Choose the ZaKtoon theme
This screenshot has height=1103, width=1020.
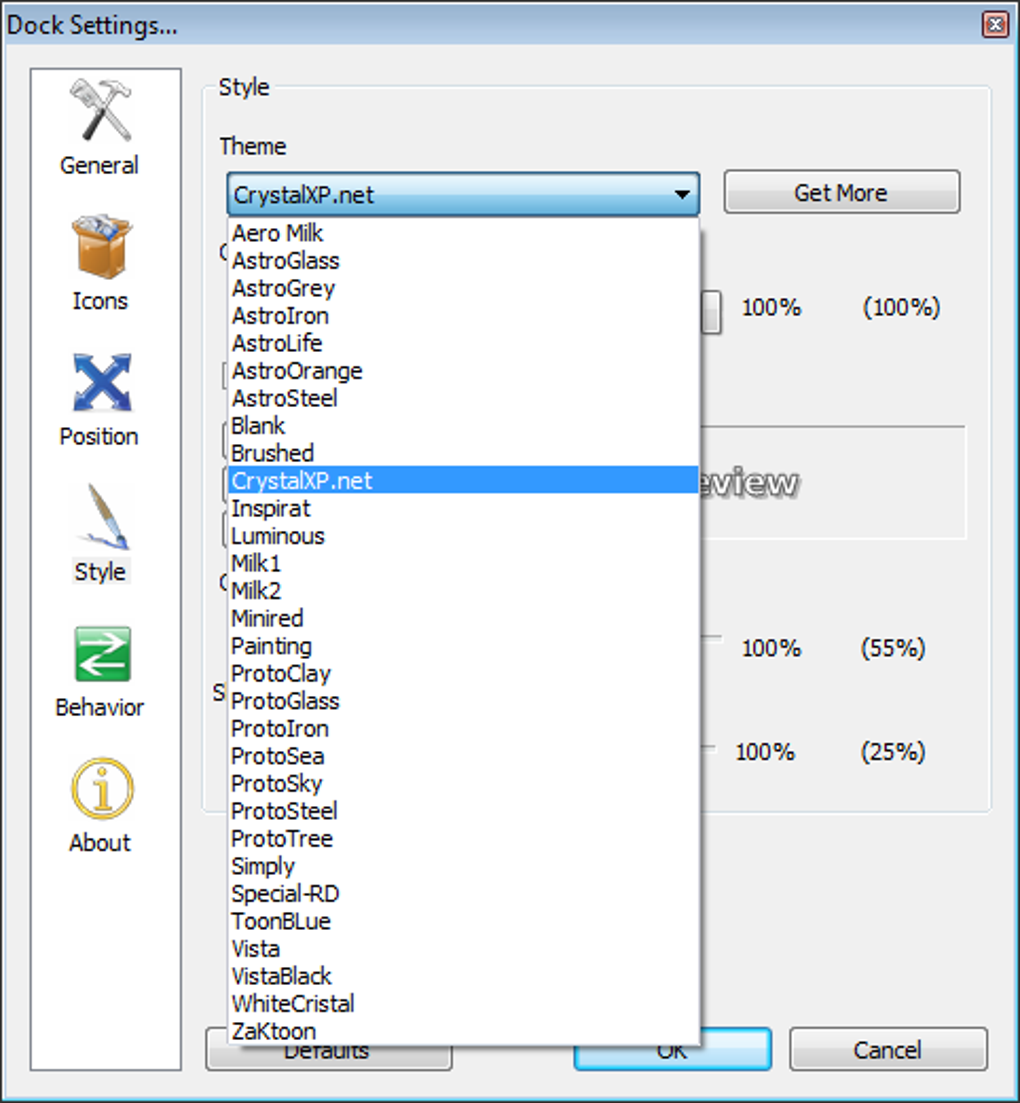tap(273, 1031)
